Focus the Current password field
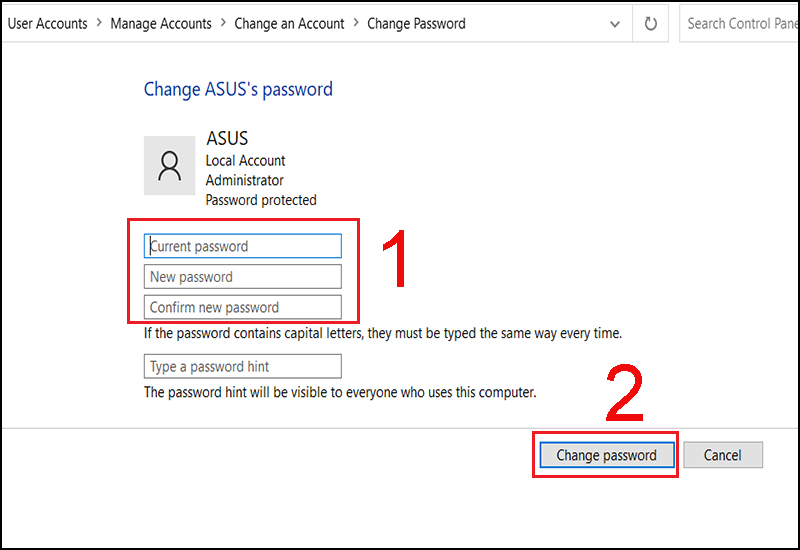Screen dimensions: 800x550 point(243,246)
